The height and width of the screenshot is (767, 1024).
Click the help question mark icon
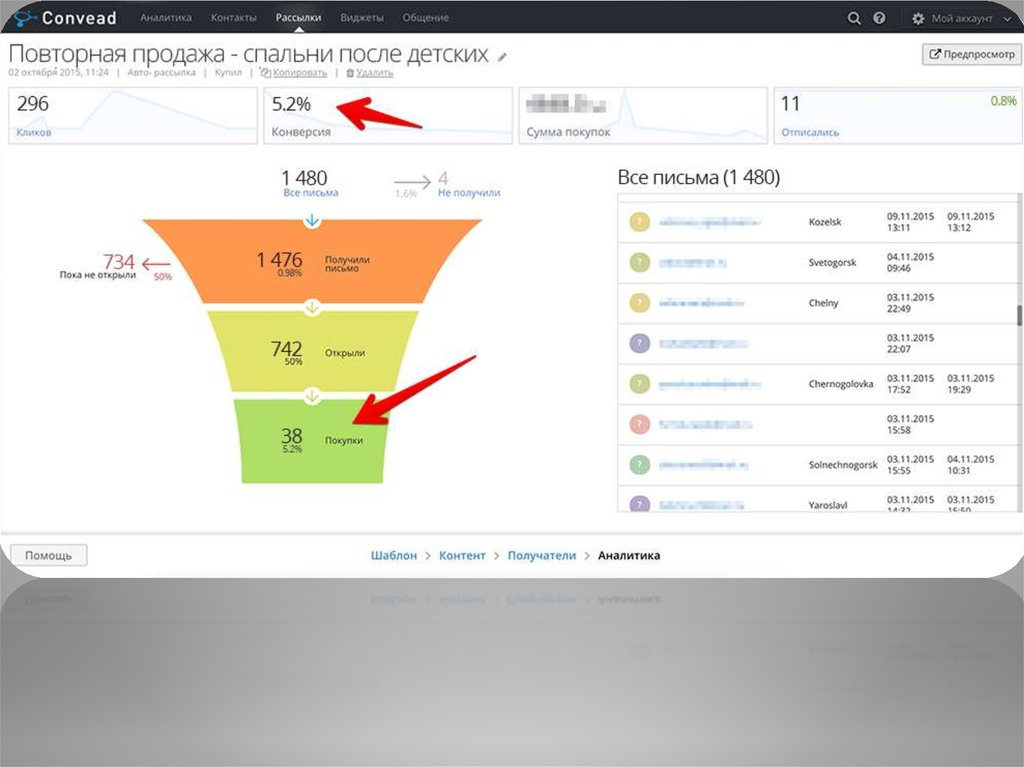879,18
